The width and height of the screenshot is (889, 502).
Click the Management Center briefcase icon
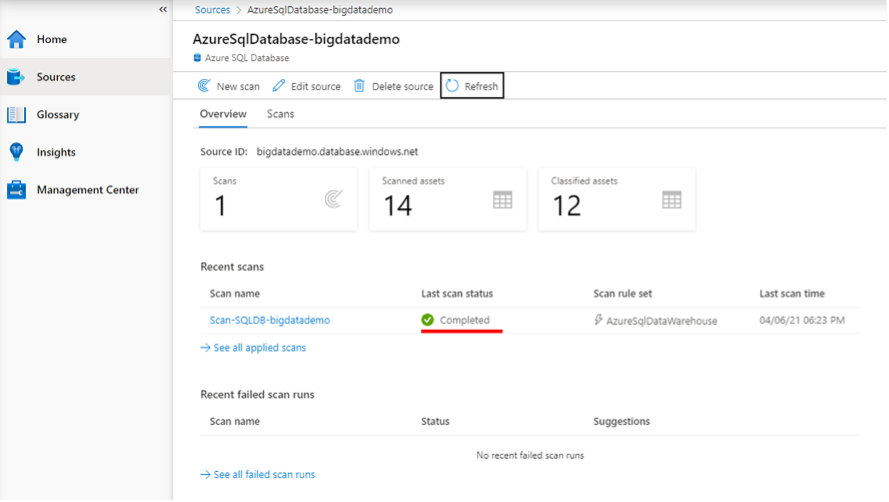point(16,190)
